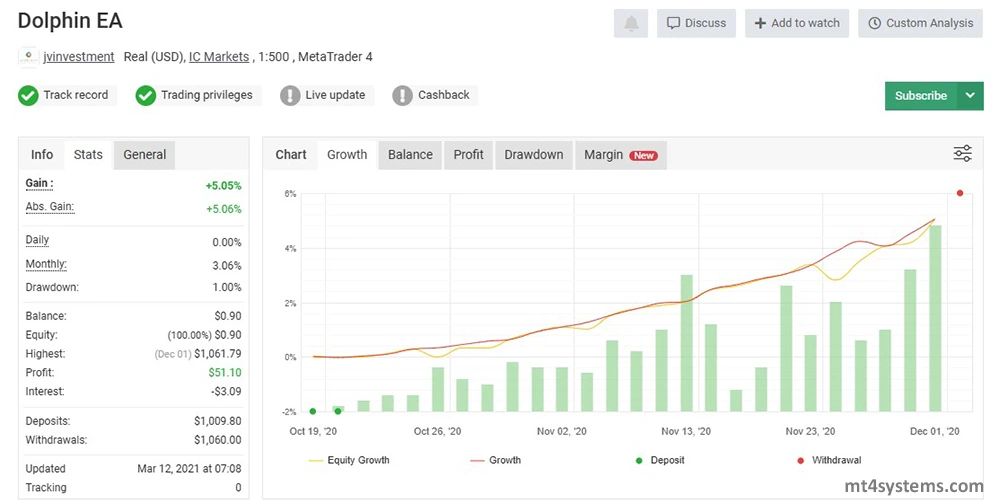1000x503 pixels.
Task: Click the Cashback warning icon
Action: (x=402, y=96)
